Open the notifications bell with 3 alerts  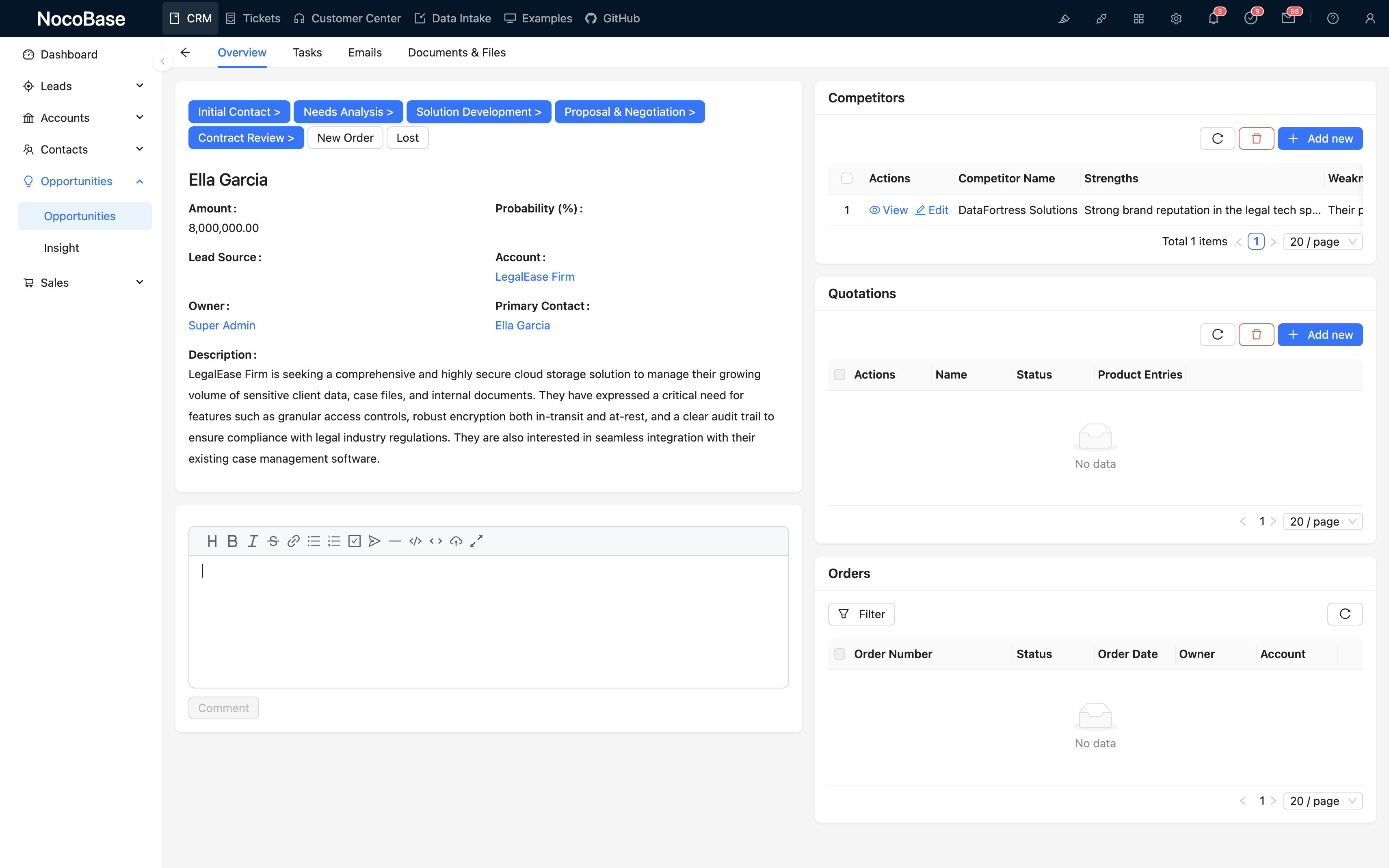(x=1214, y=18)
